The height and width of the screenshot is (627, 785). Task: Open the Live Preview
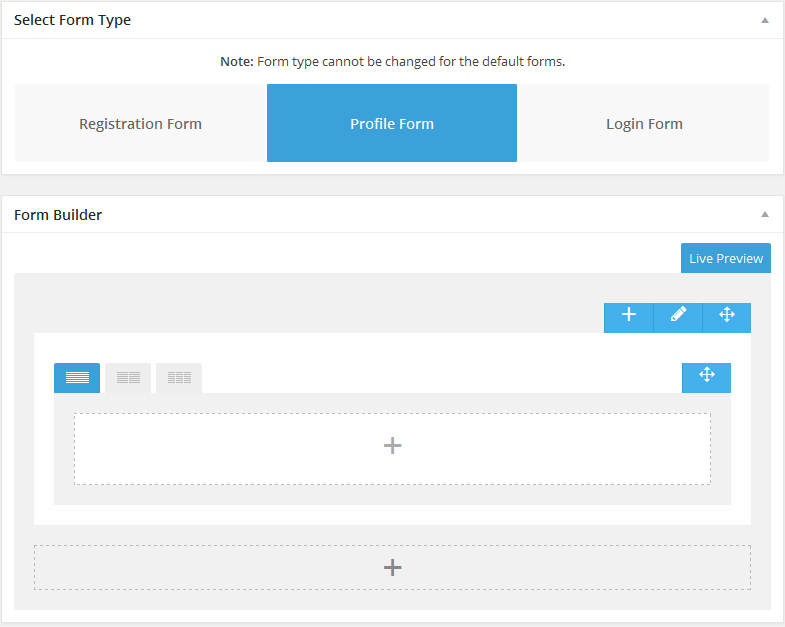click(x=726, y=258)
